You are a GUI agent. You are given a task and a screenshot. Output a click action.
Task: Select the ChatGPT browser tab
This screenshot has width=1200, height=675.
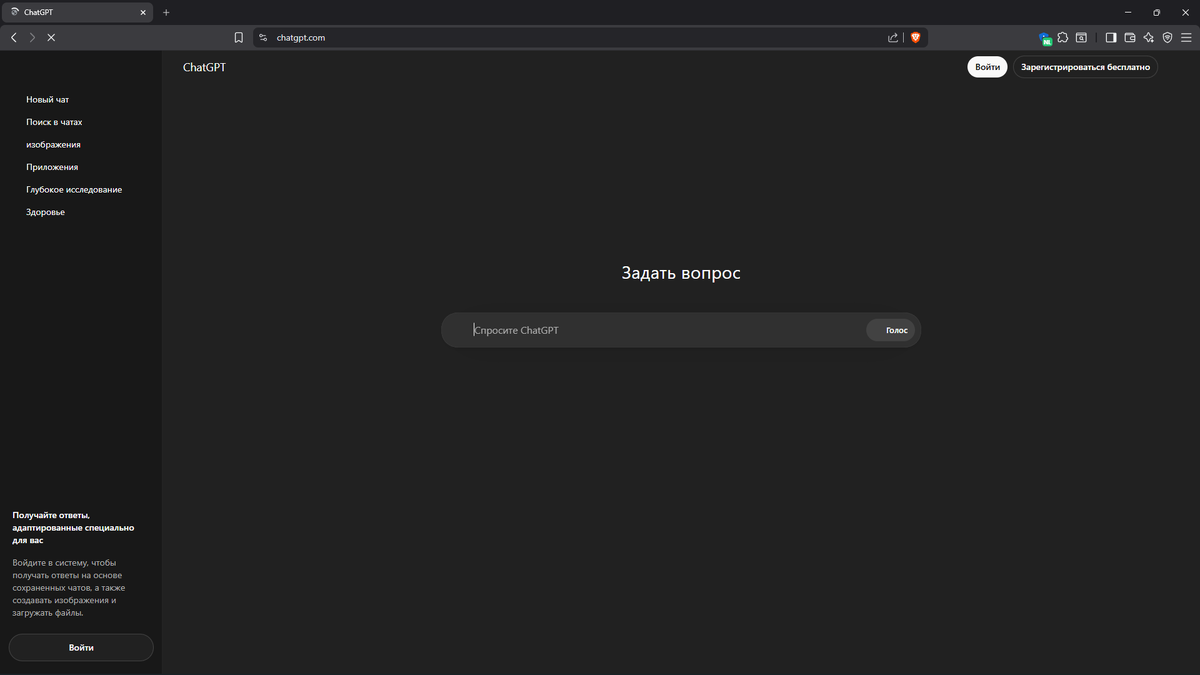click(78, 12)
